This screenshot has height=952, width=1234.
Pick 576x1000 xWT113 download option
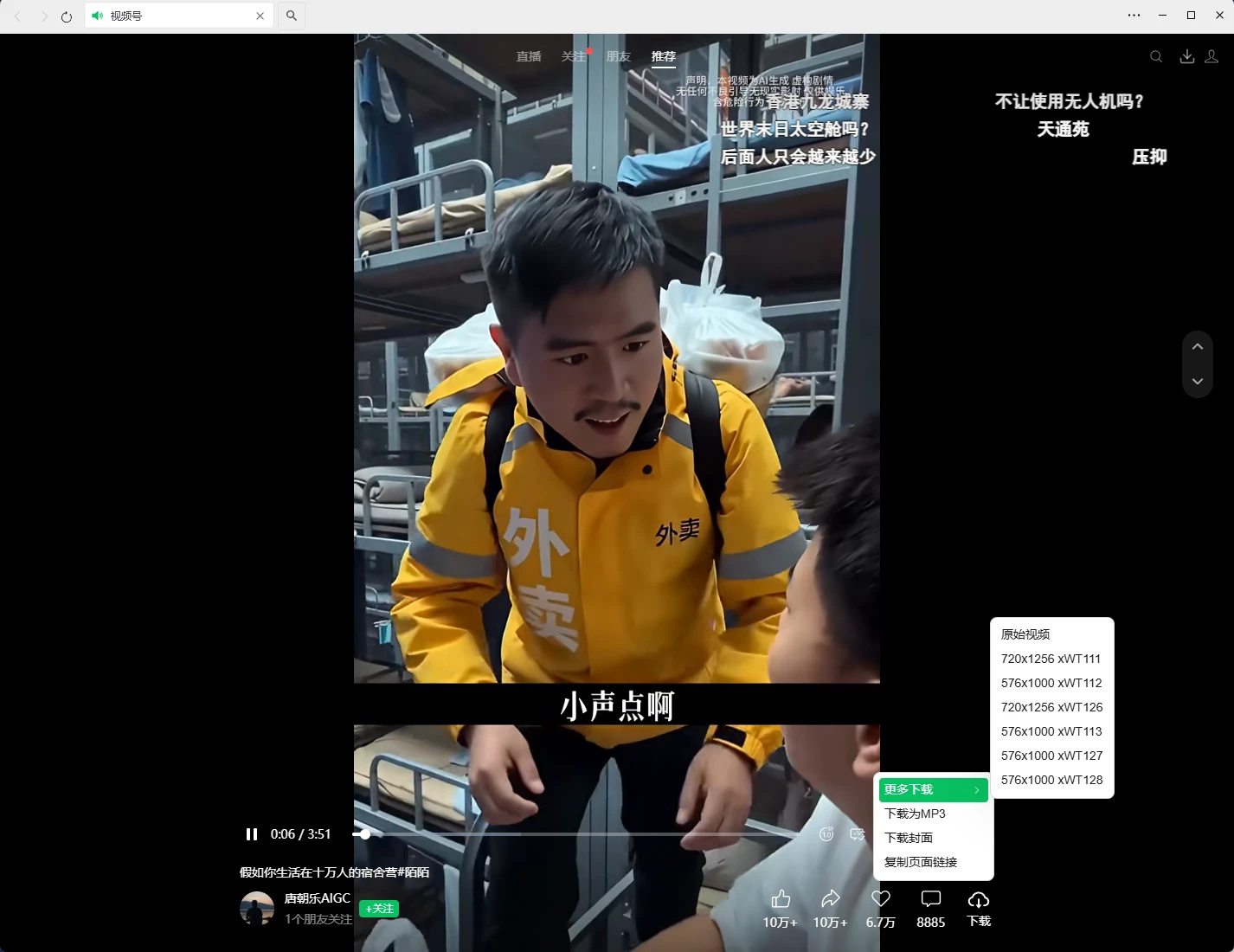(1052, 731)
